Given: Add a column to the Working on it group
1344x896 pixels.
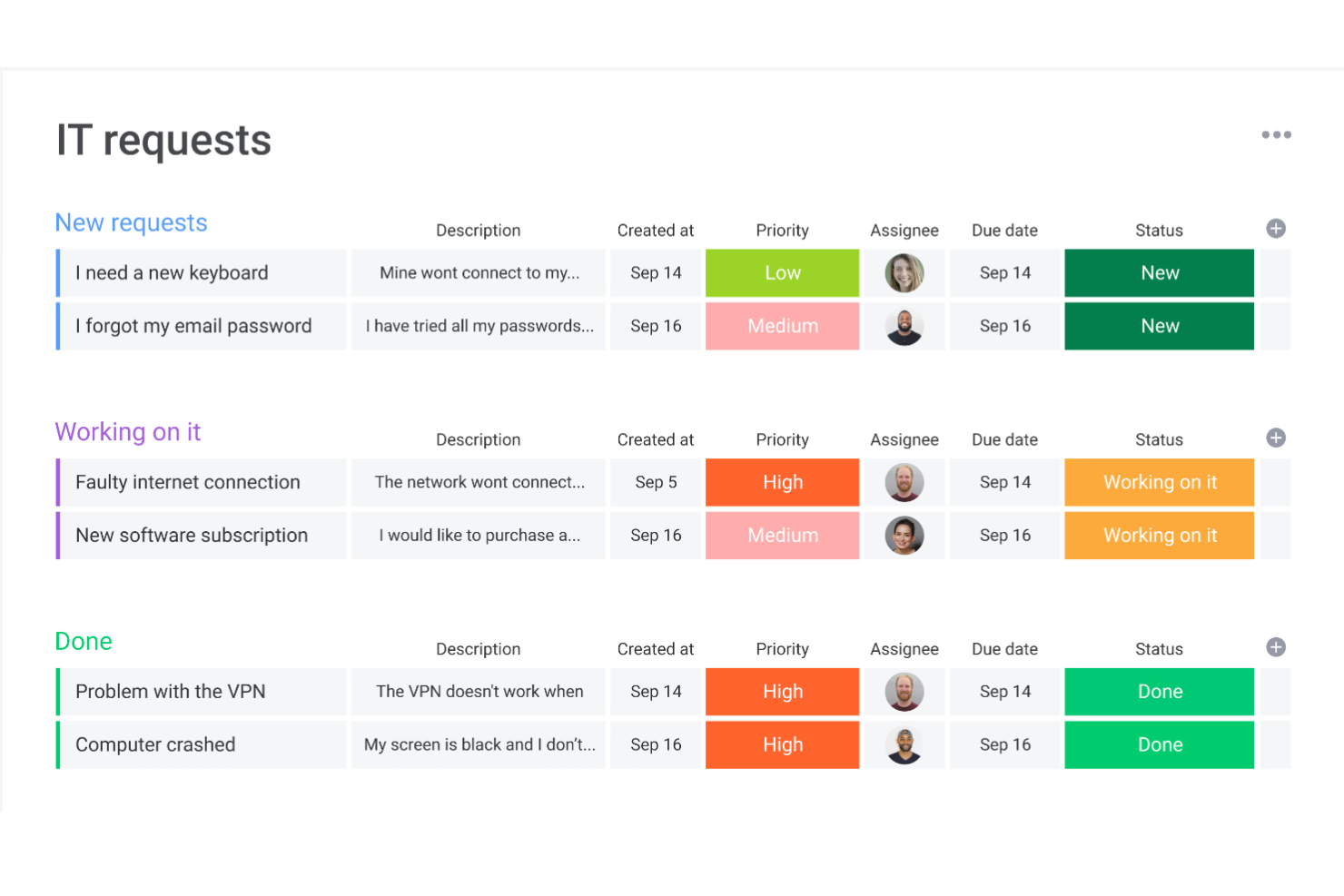Looking at the screenshot, I should tap(1276, 438).
